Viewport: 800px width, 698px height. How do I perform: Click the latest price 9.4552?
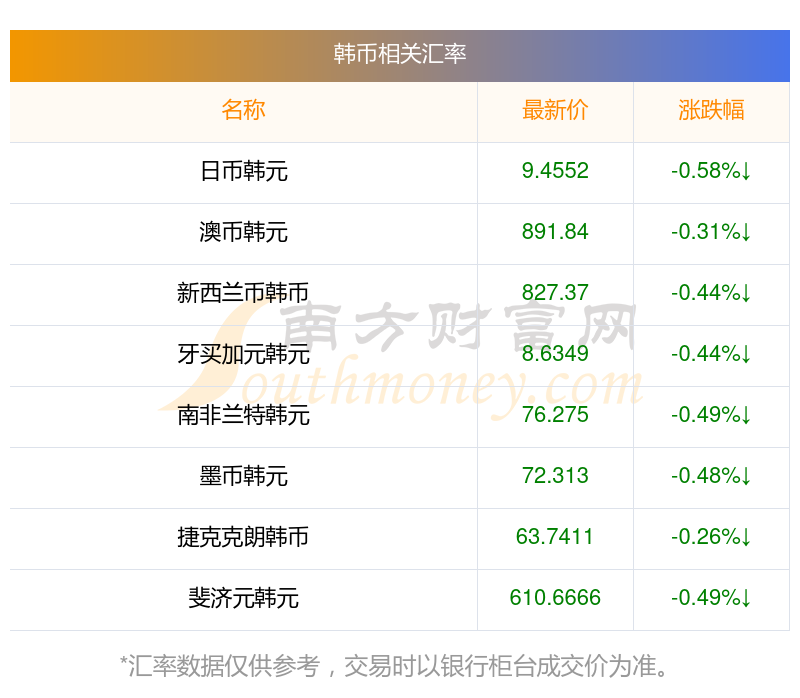point(555,170)
